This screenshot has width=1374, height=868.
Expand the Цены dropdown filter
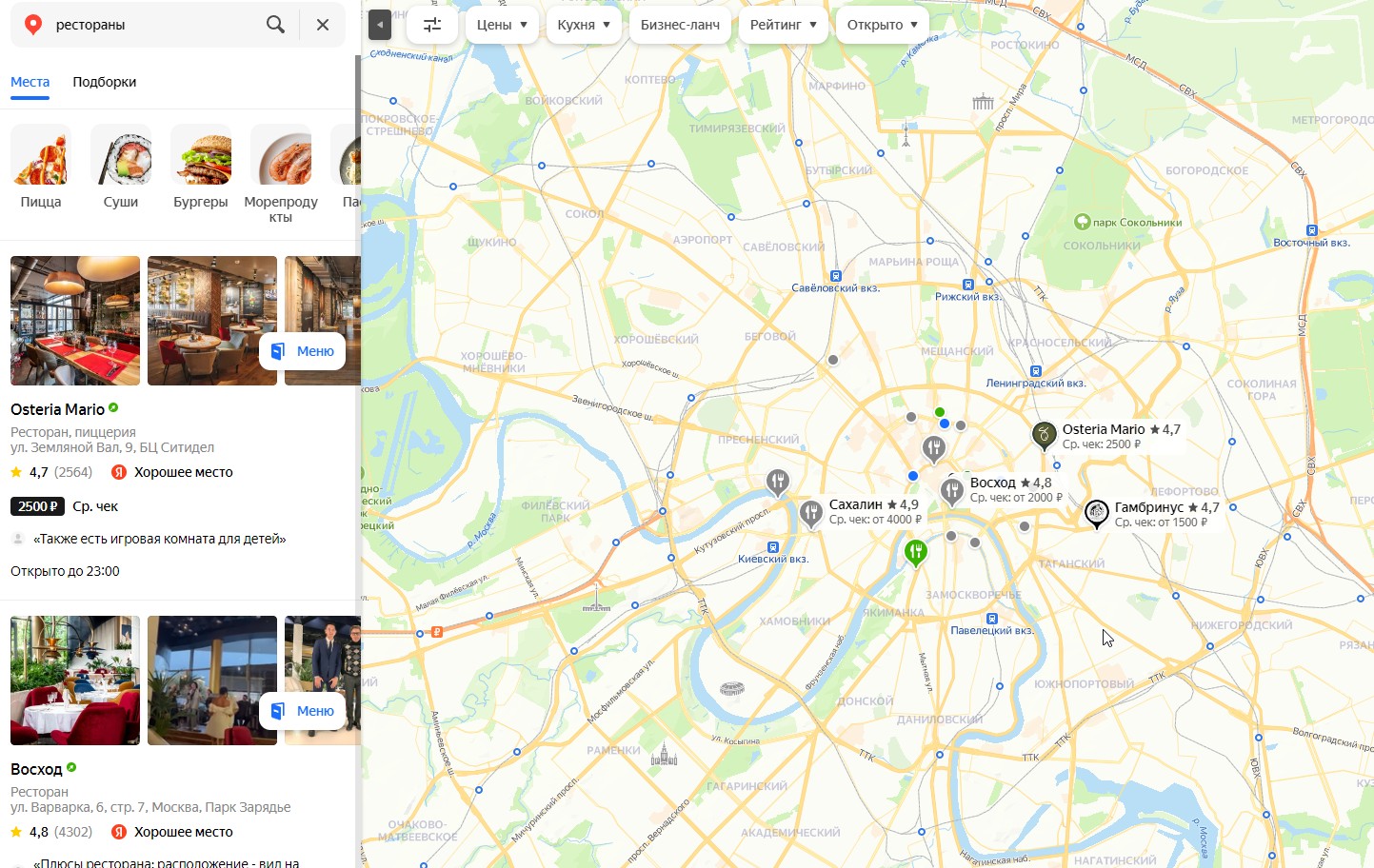(x=501, y=25)
